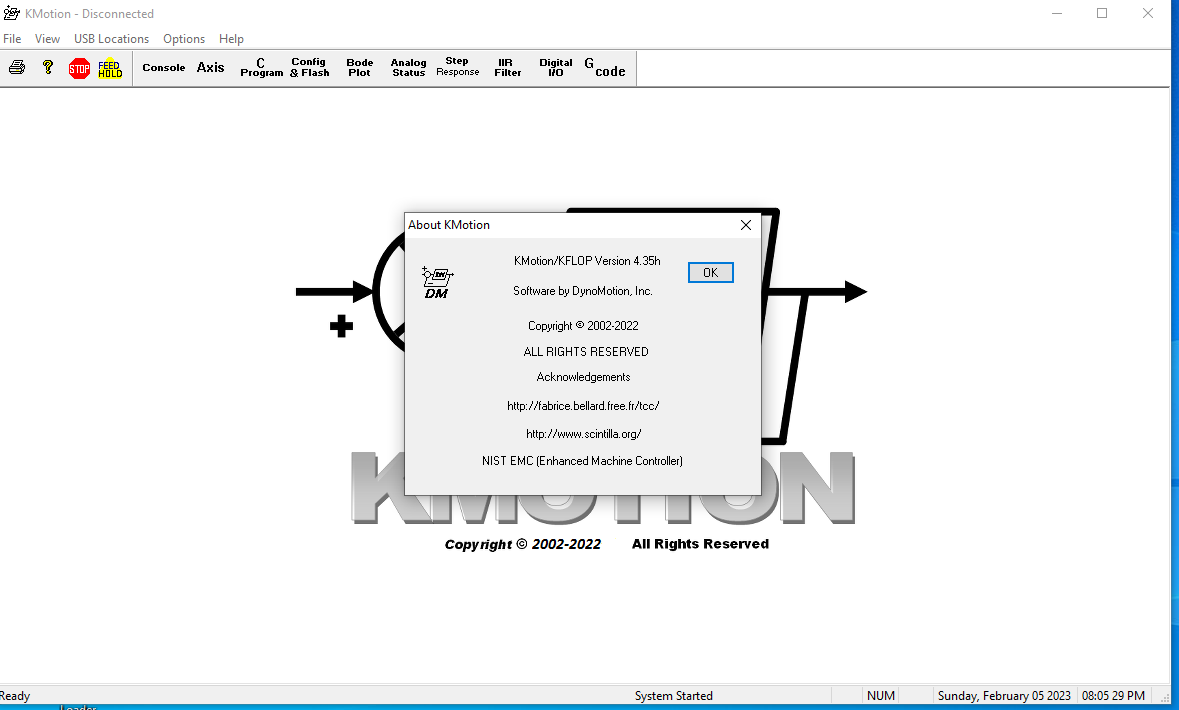The width and height of the screenshot is (1179, 710).
Task: Click the DynoMotion DM logo icon
Action: (x=437, y=282)
